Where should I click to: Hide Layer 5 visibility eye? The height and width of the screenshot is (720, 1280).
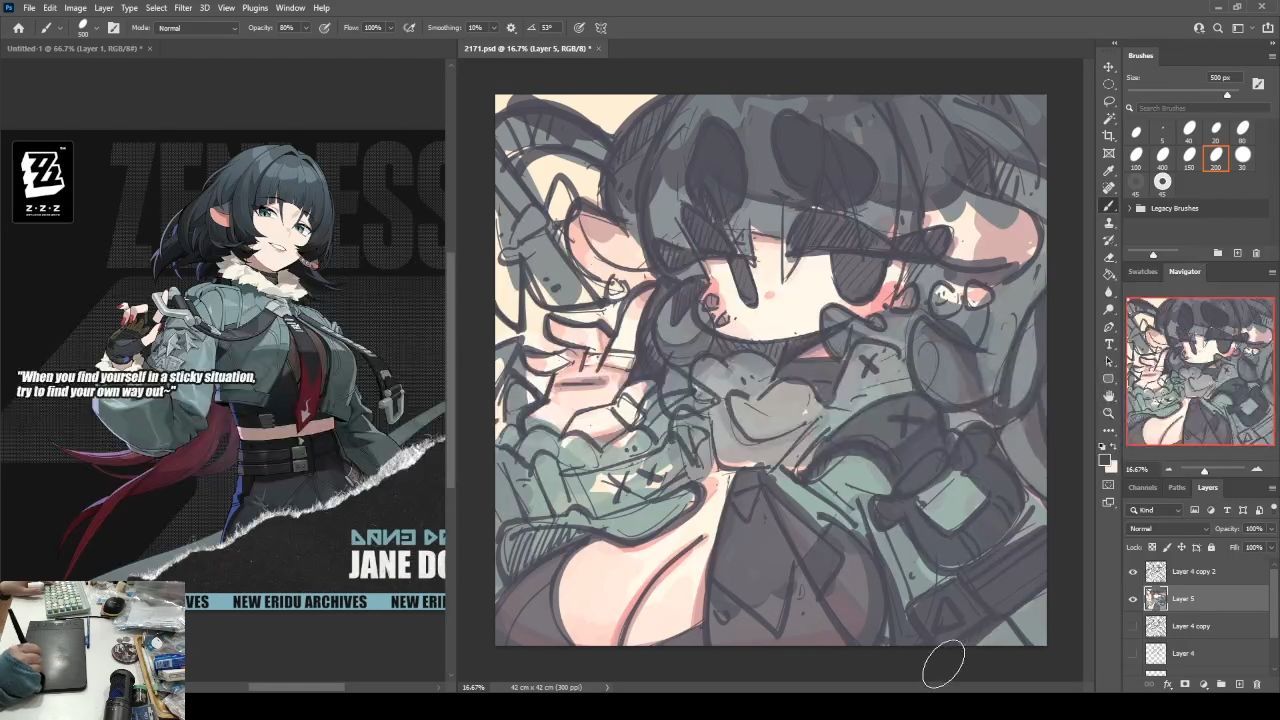pyautogui.click(x=1133, y=599)
